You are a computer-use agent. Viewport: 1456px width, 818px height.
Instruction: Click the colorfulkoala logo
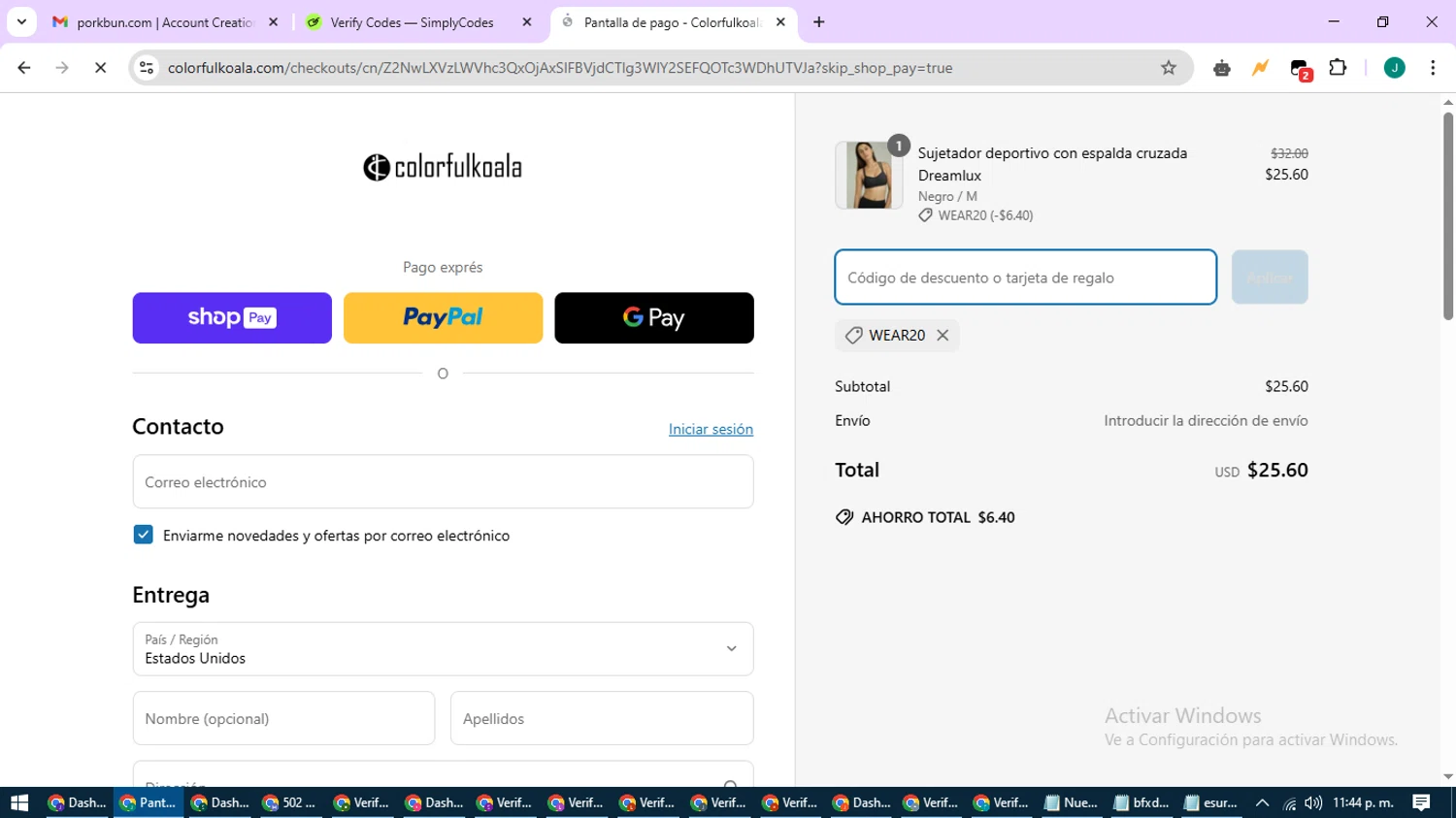[x=443, y=167]
